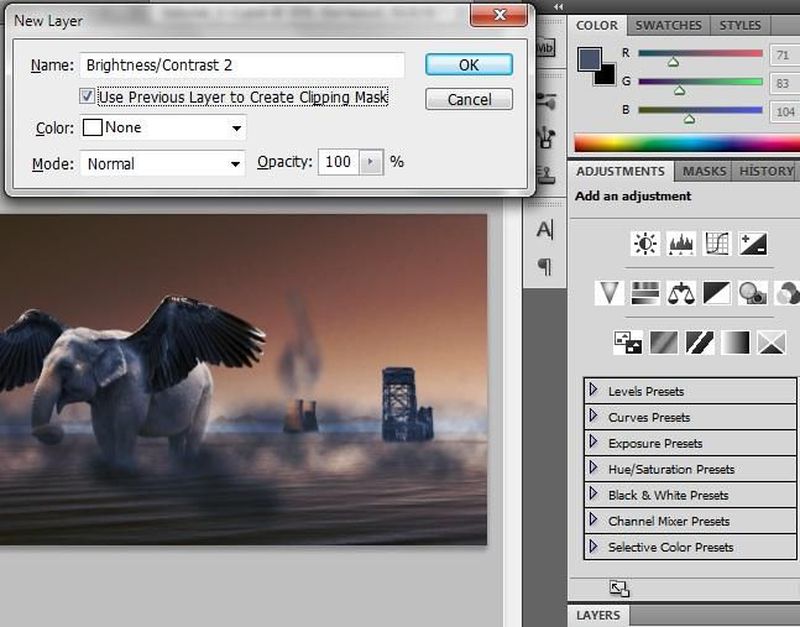Add a Brightness/Contrast adjustment
This screenshot has height=627, width=800.
(645, 242)
